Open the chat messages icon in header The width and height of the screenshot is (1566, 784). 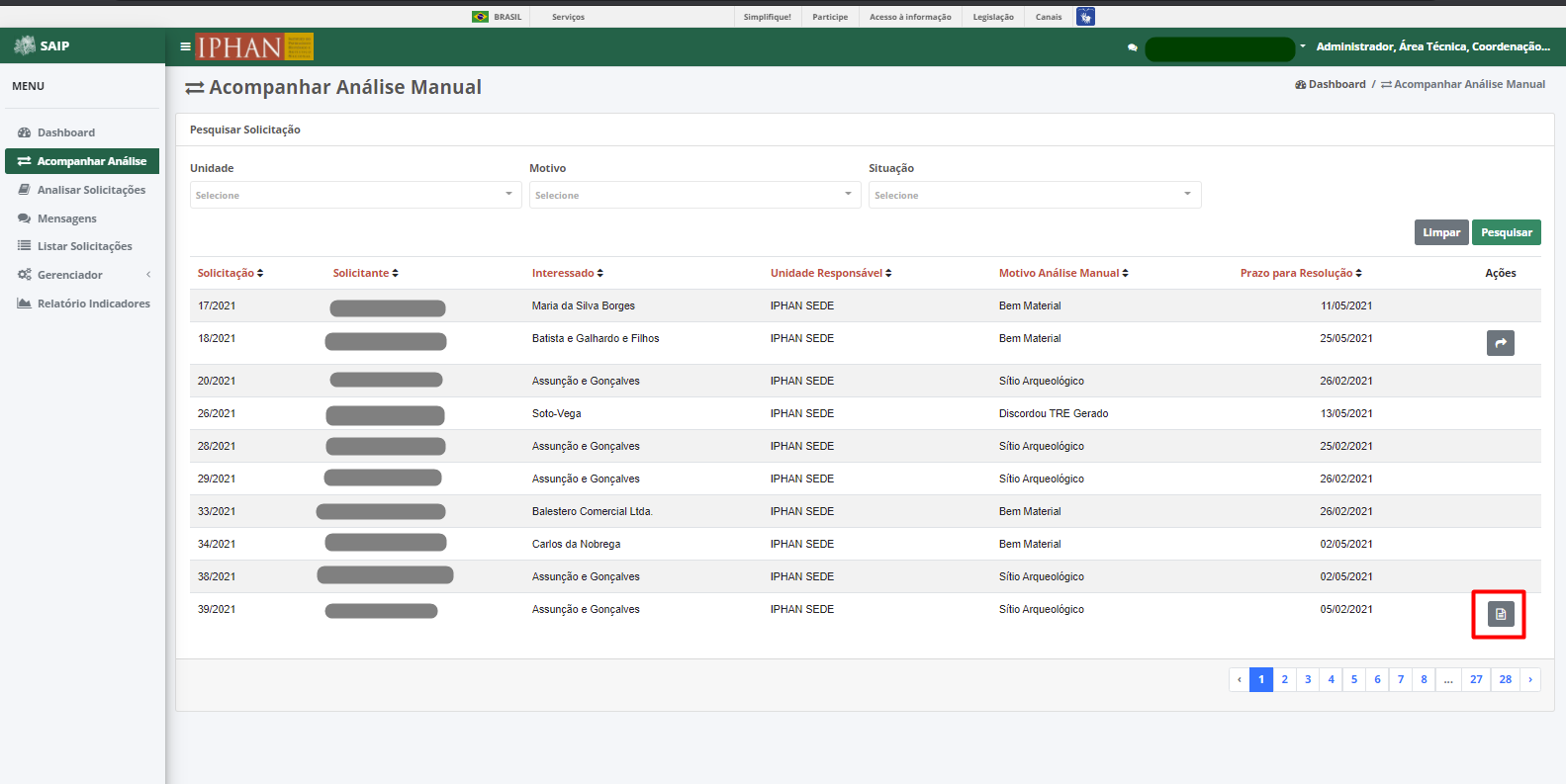point(1133,47)
